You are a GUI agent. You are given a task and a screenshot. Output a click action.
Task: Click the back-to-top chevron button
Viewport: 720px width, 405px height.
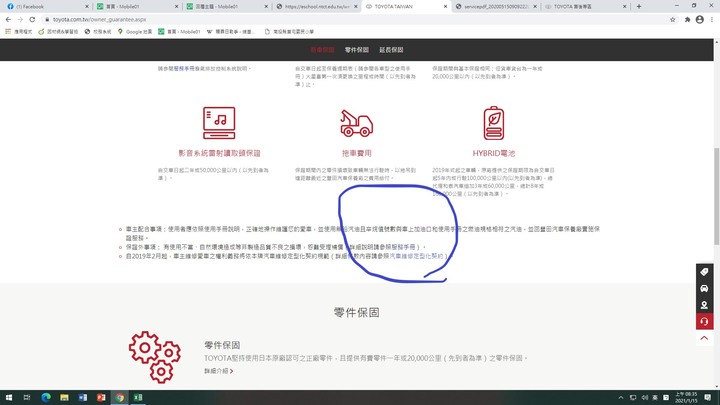(x=704, y=338)
